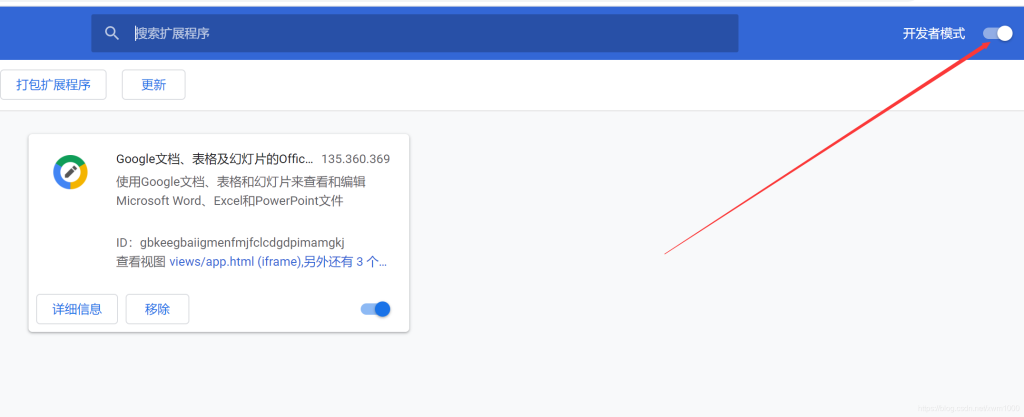Click 移除 to remove the extension
1024x417 pixels.
(x=157, y=309)
